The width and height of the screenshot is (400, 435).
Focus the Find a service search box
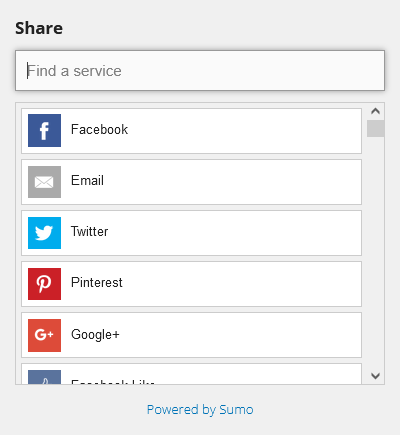pyautogui.click(x=200, y=70)
